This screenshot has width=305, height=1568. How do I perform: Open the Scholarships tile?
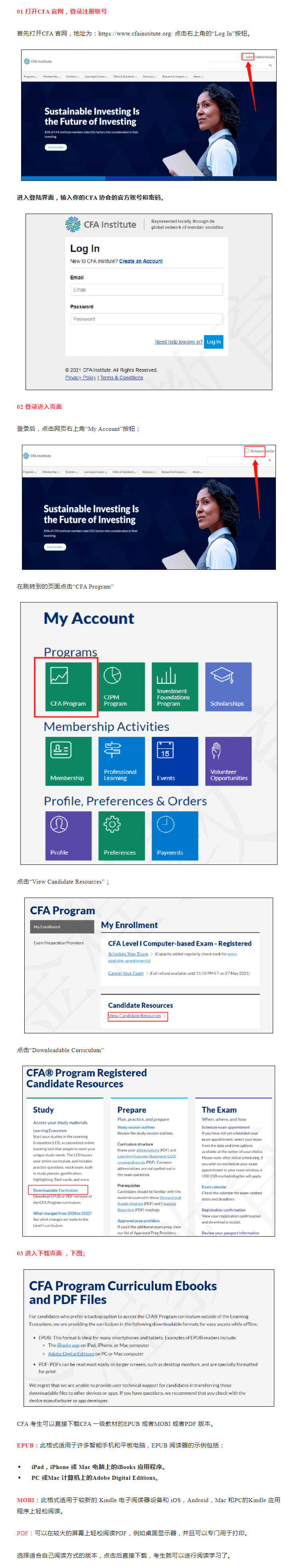tap(228, 686)
